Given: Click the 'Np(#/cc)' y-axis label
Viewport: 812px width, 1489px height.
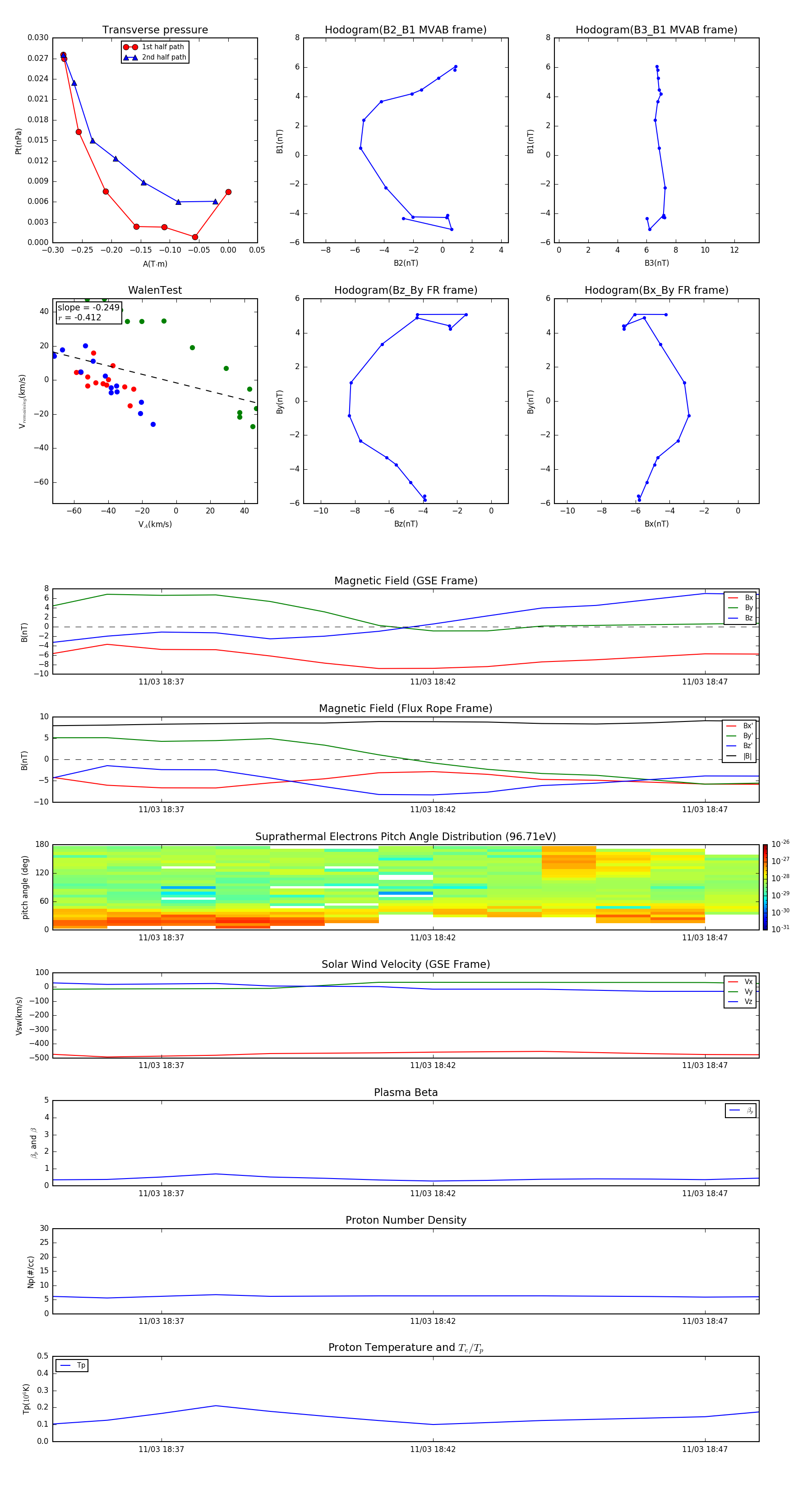Looking at the screenshot, I should 31,1272.
